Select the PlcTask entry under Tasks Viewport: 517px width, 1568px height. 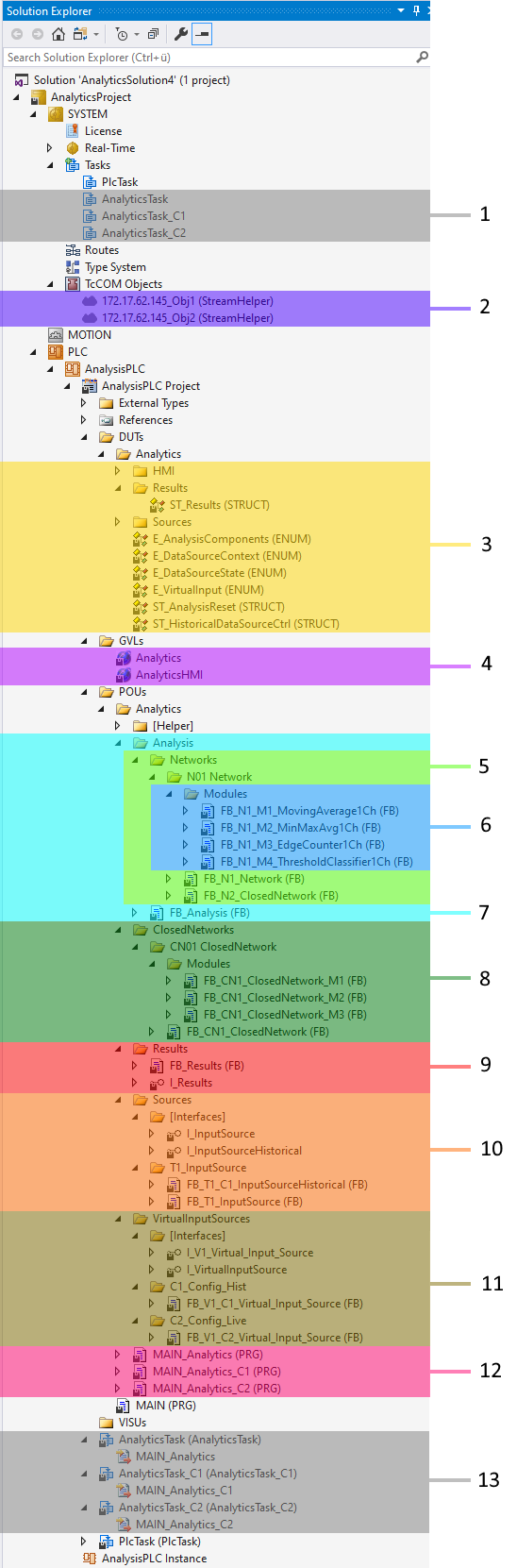tap(120, 182)
